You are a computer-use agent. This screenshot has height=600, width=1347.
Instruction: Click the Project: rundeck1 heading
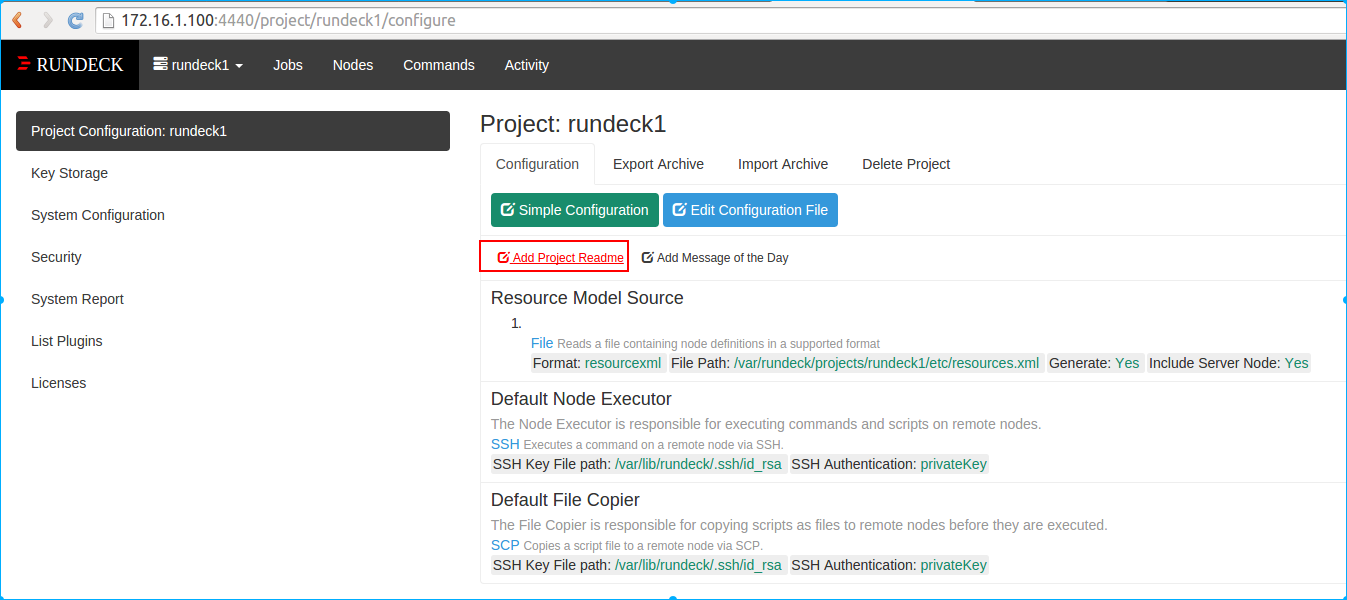point(573,124)
